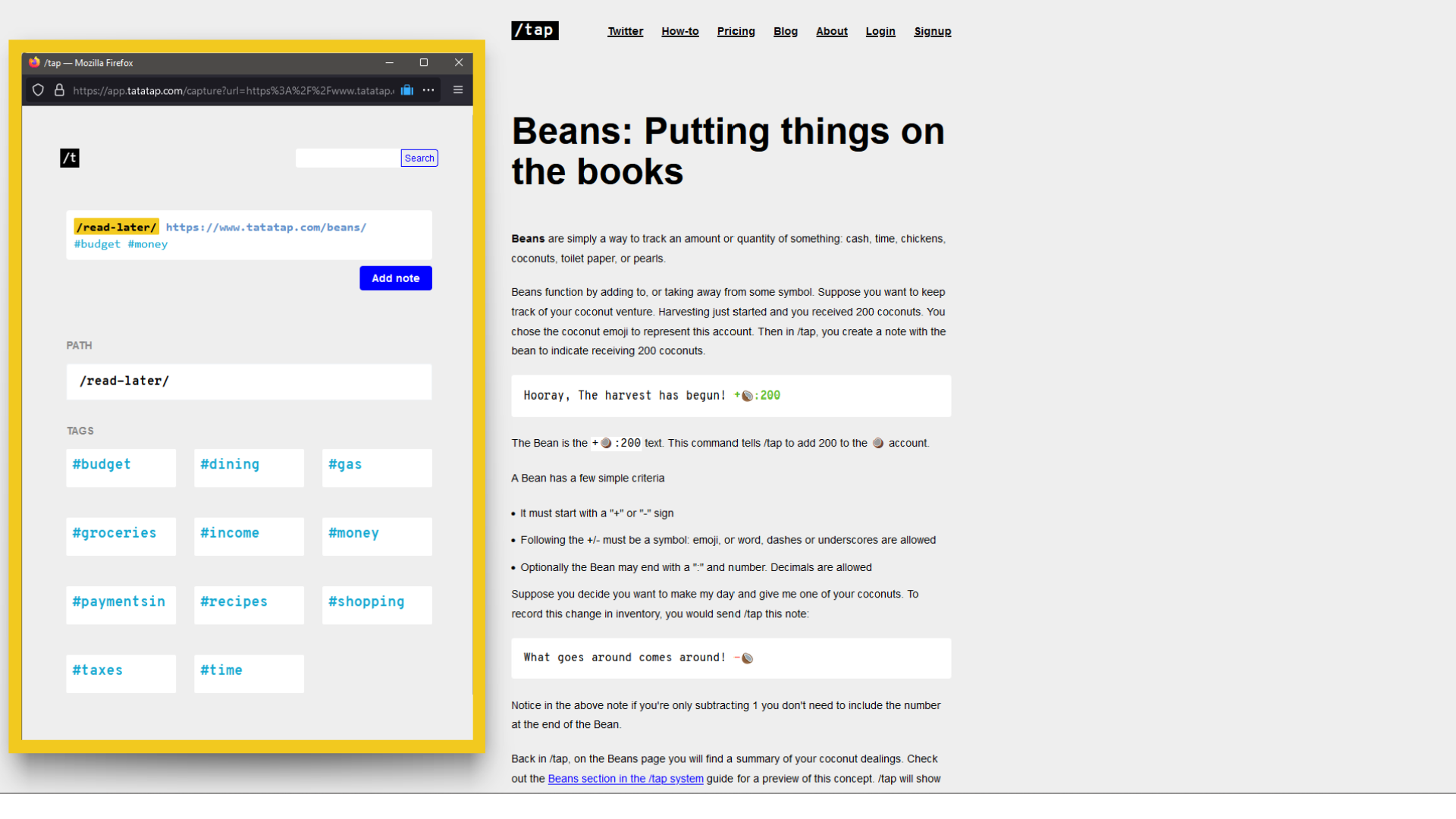The height and width of the screenshot is (819, 1456).
Task: Select the #income tag tile
Action: (249, 537)
